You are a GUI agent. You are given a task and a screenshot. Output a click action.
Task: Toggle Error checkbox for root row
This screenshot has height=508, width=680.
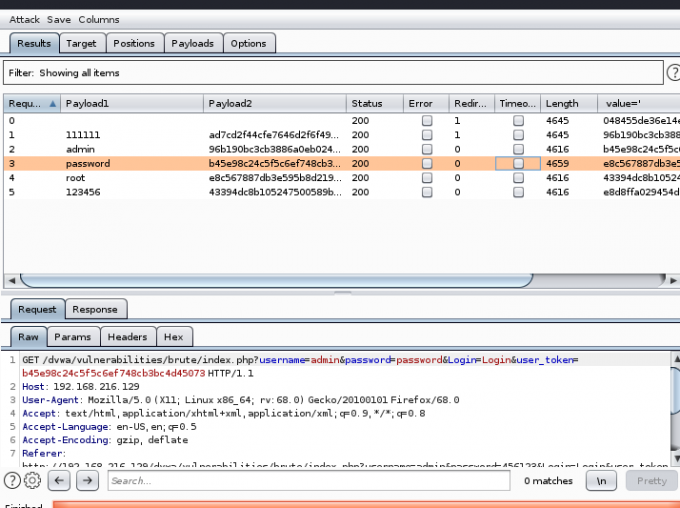[x=427, y=178]
